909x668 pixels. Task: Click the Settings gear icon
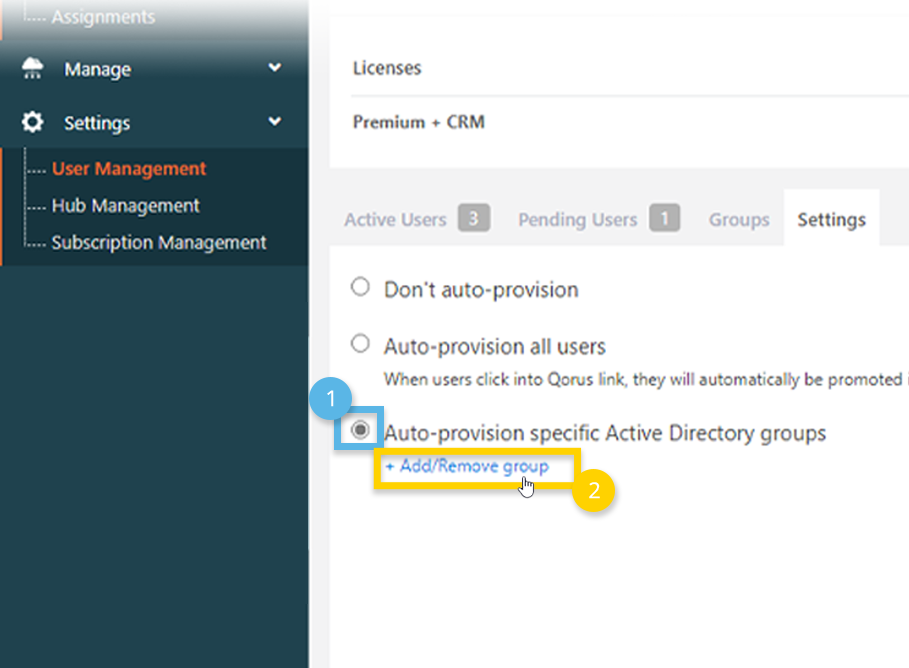click(32, 122)
